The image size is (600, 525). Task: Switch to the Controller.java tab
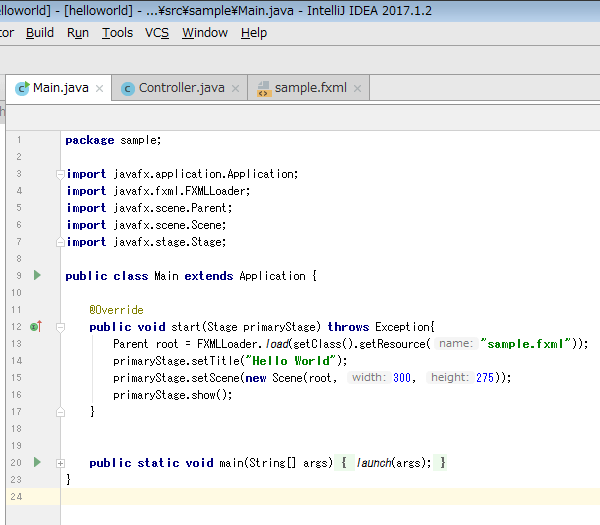click(180, 88)
